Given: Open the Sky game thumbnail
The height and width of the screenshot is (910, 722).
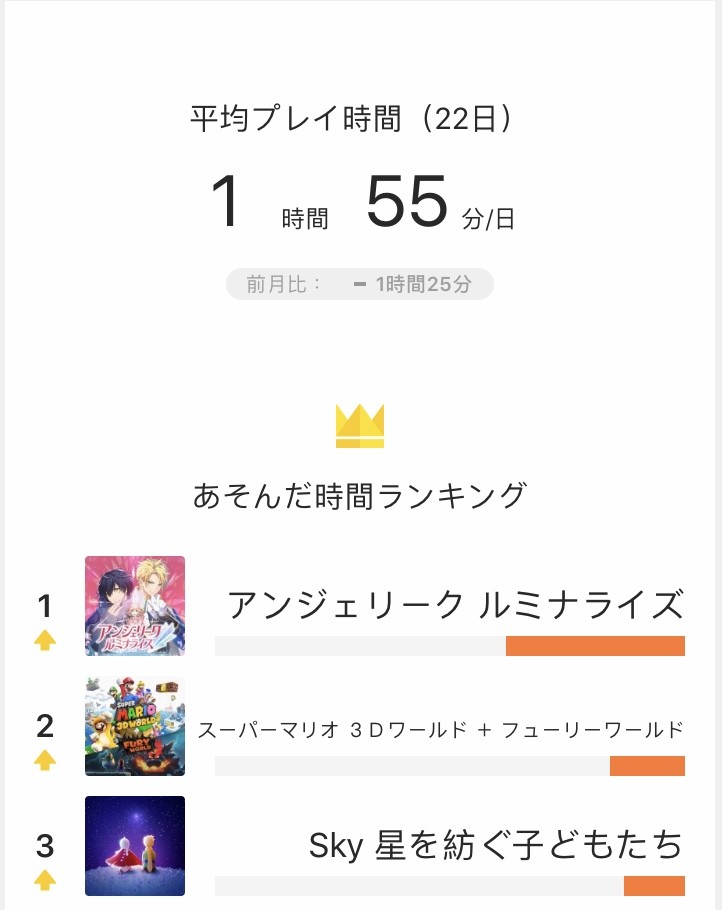Looking at the screenshot, I should (135, 846).
